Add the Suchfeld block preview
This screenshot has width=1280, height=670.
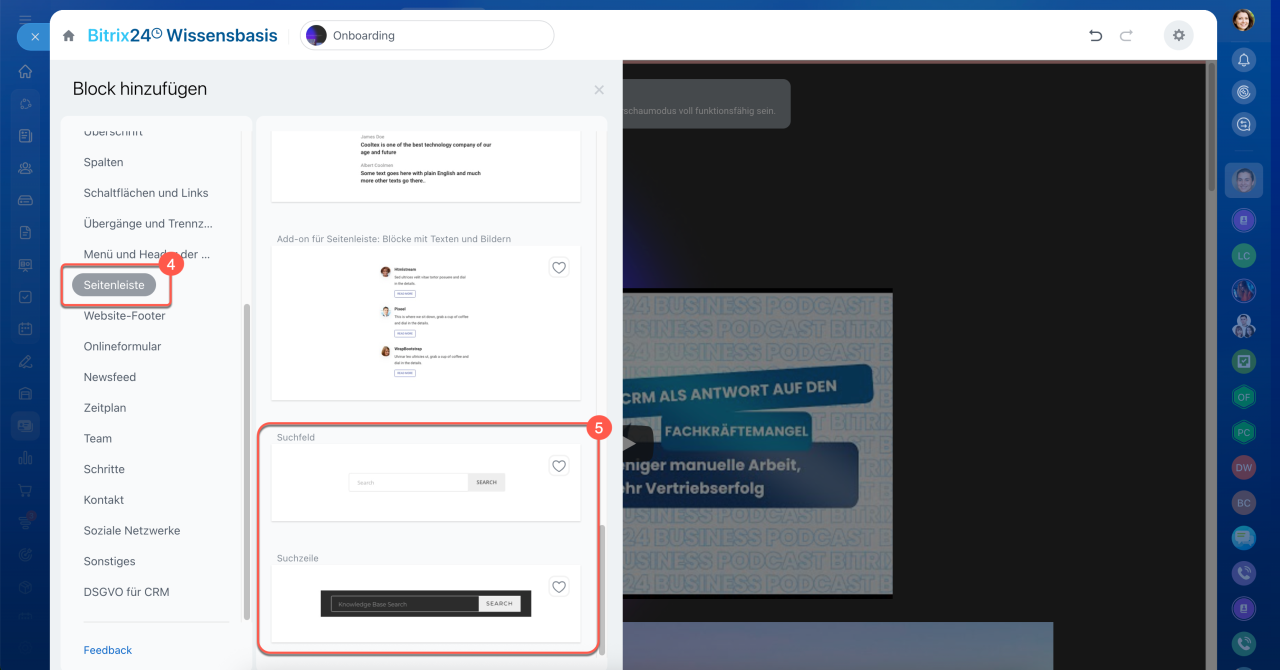pyautogui.click(x=426, y=482)
